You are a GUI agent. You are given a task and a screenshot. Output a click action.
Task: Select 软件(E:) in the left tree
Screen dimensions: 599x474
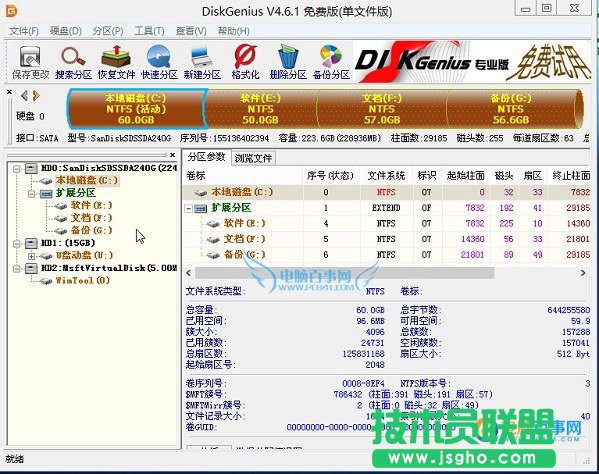(x=91, y=205)
